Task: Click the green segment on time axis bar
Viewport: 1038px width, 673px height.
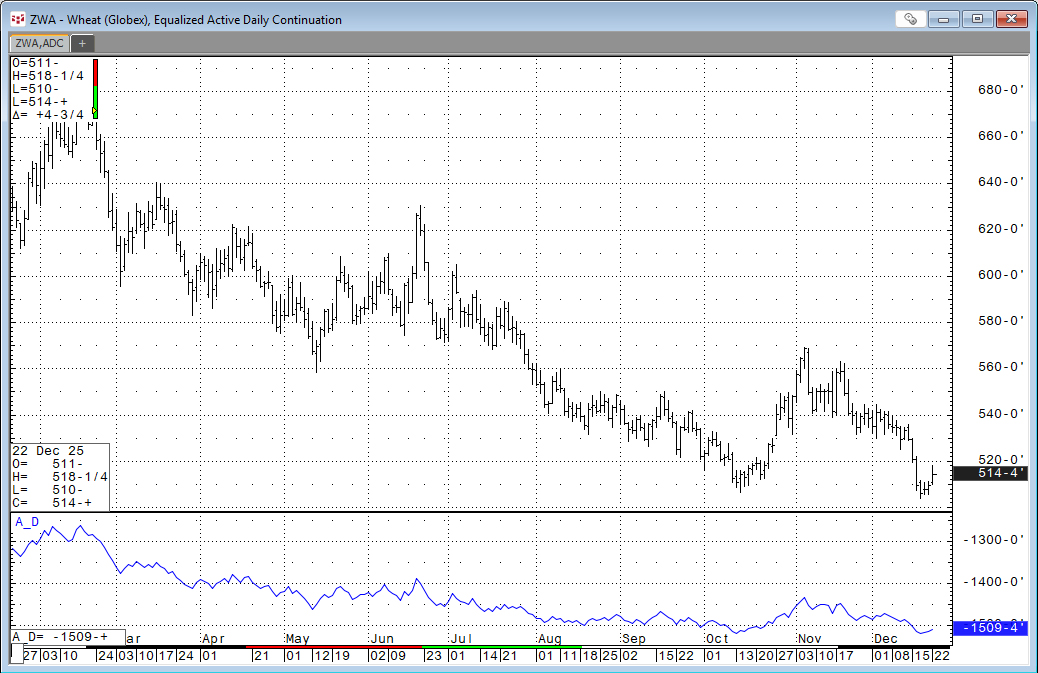Action: (480, 647)
